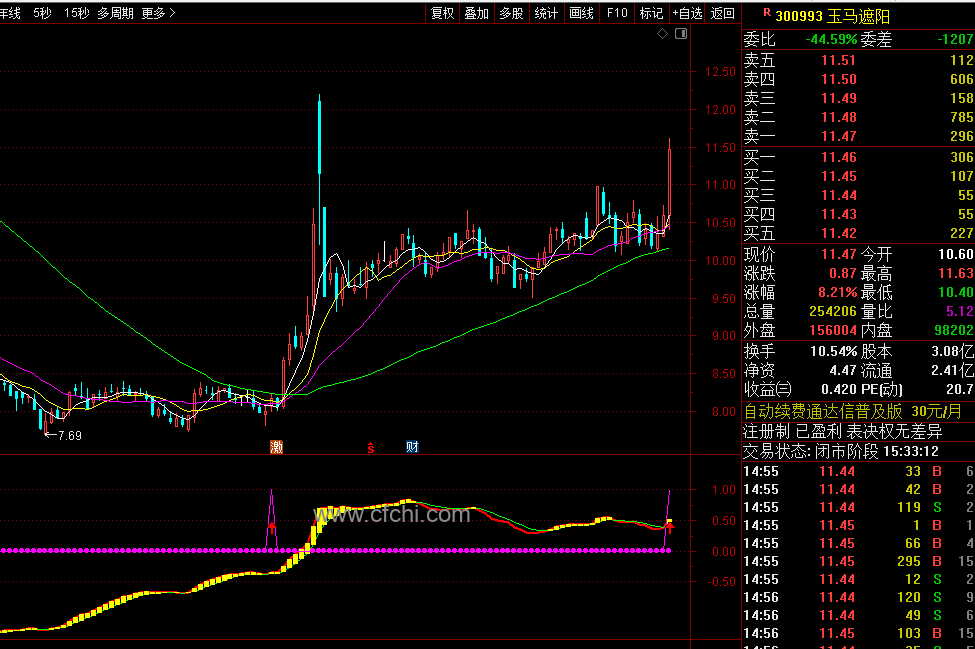Click the red S marker on timeline
The height and width of the screenshot is (649, 975).
click(x=371, y=447)
